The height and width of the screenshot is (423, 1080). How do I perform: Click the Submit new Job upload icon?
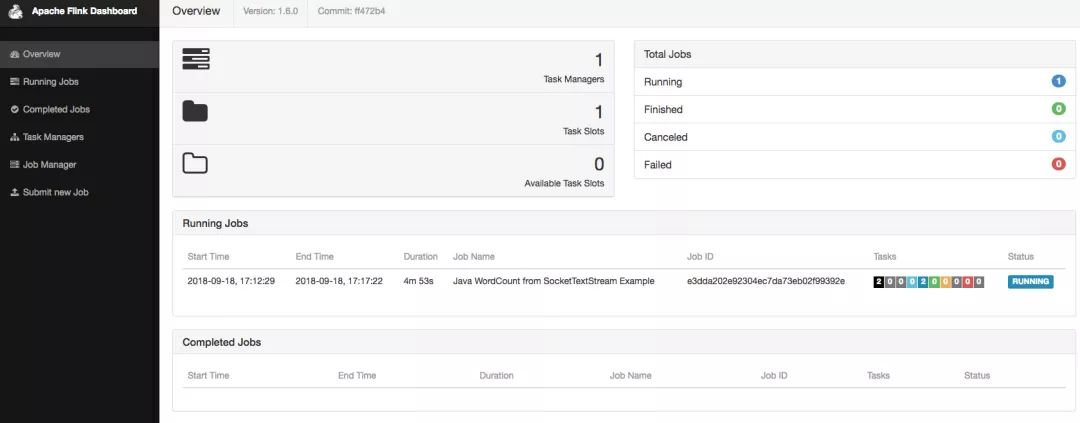14,192
